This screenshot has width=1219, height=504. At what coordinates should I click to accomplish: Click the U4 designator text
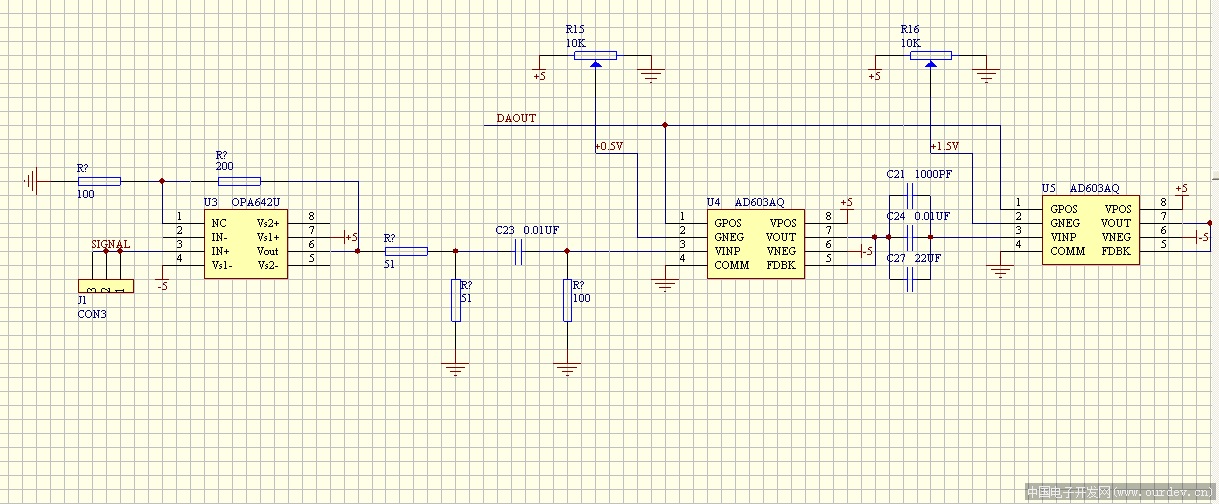coord(713,202)
